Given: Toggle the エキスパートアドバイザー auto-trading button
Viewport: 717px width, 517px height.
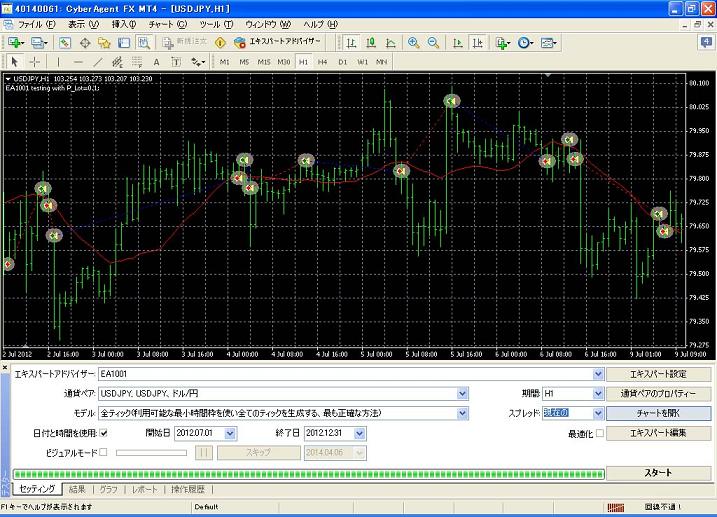Looking at the screenshot, I should coord(277,43).
